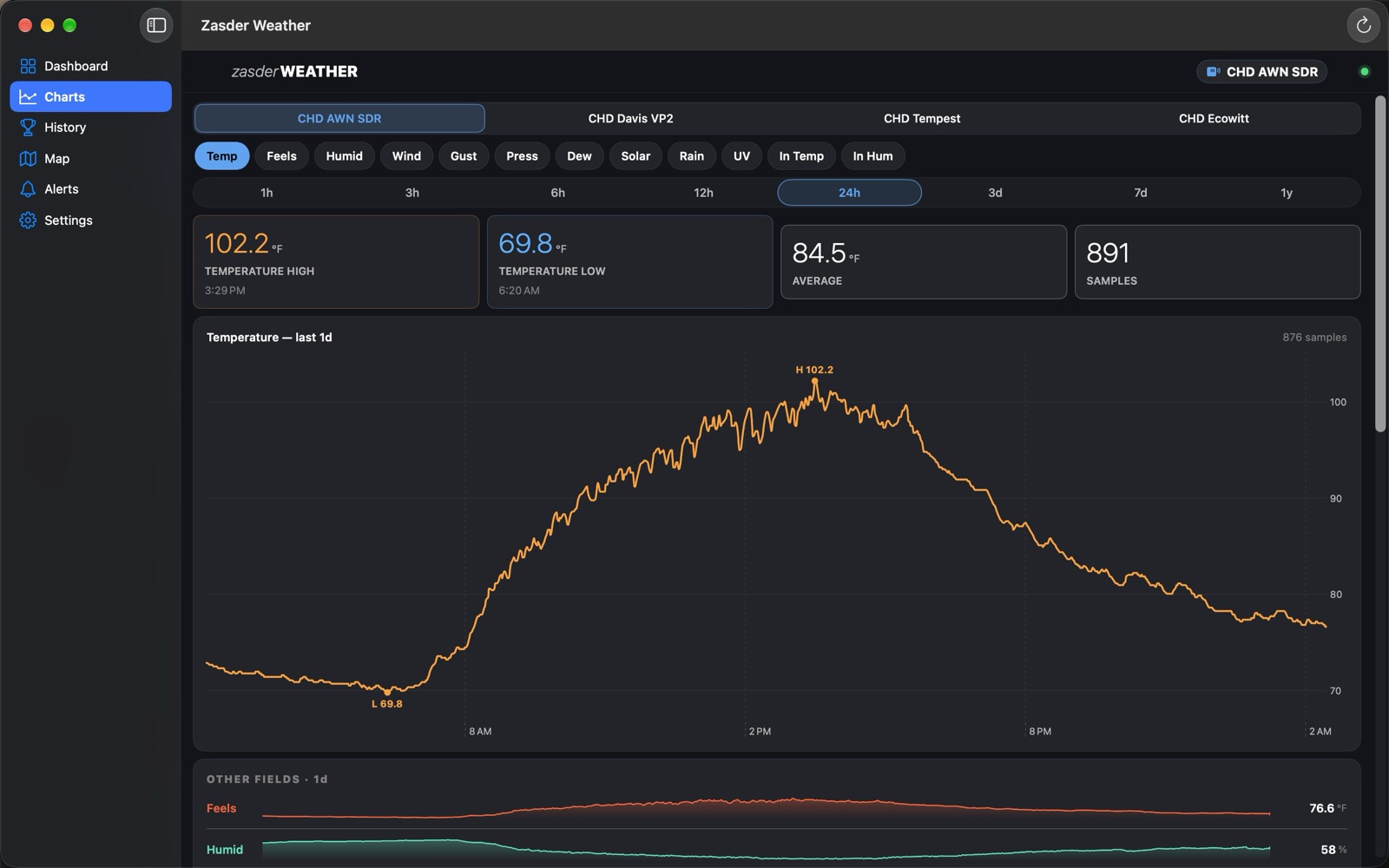Click the Alerts bell icon
The width and height of the screenshot is (1389, 868).
pos(28,189)
